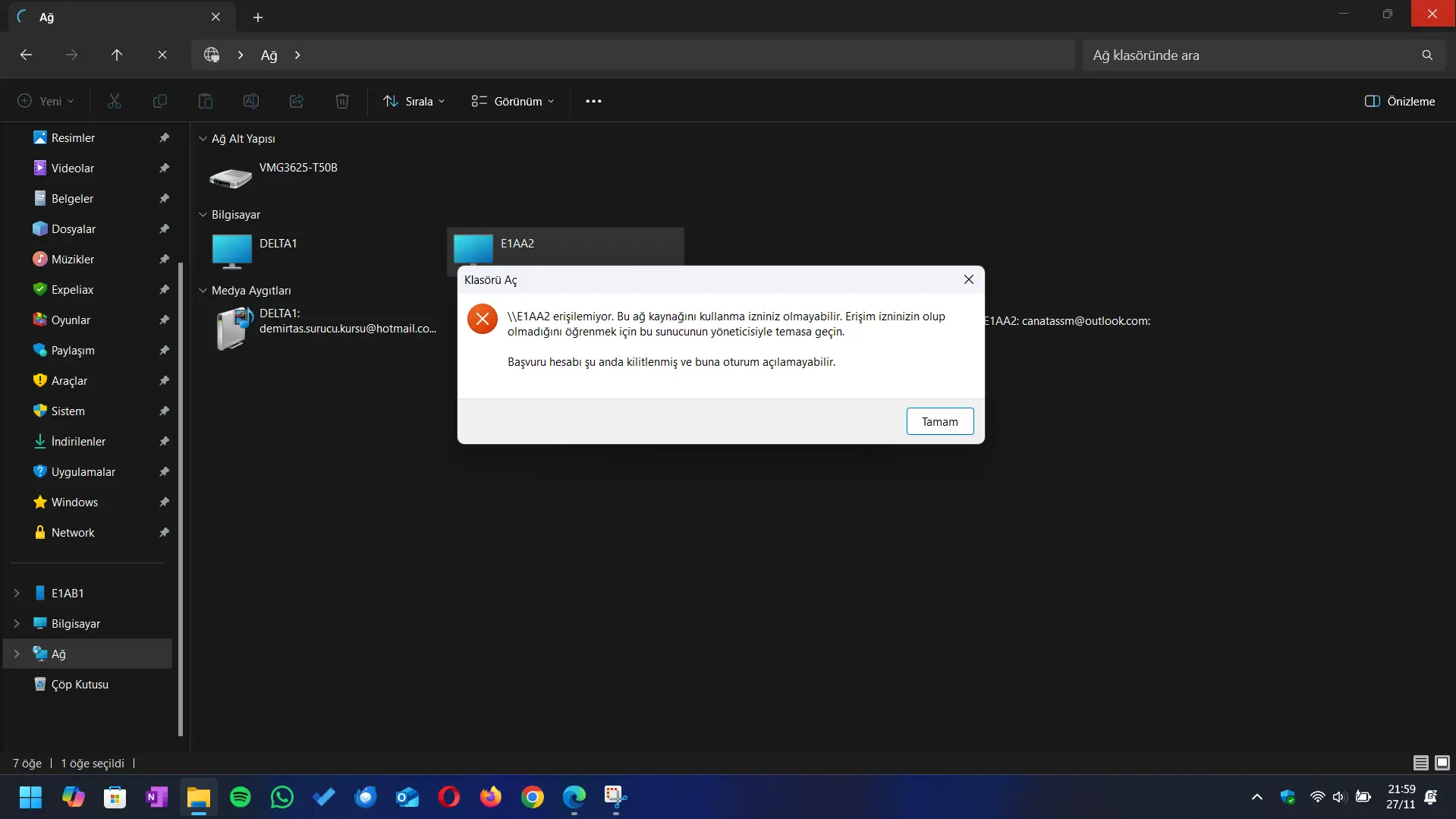Open Google Chrome from the taskbar
The height and width of the screenshot is (819, 1456).
pyautogui.click(x=532, y=797)
